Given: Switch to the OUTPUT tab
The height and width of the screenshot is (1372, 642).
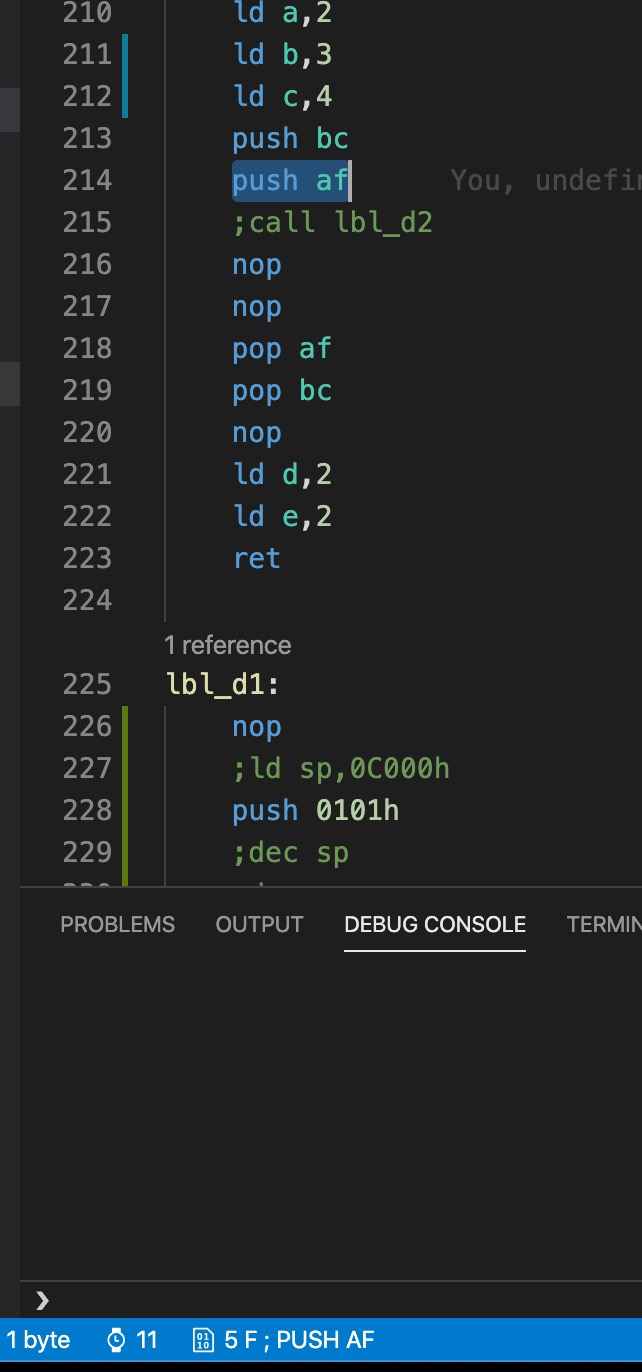Looking at the screenshot, I should pyautogui.click(x=259, y=925).
